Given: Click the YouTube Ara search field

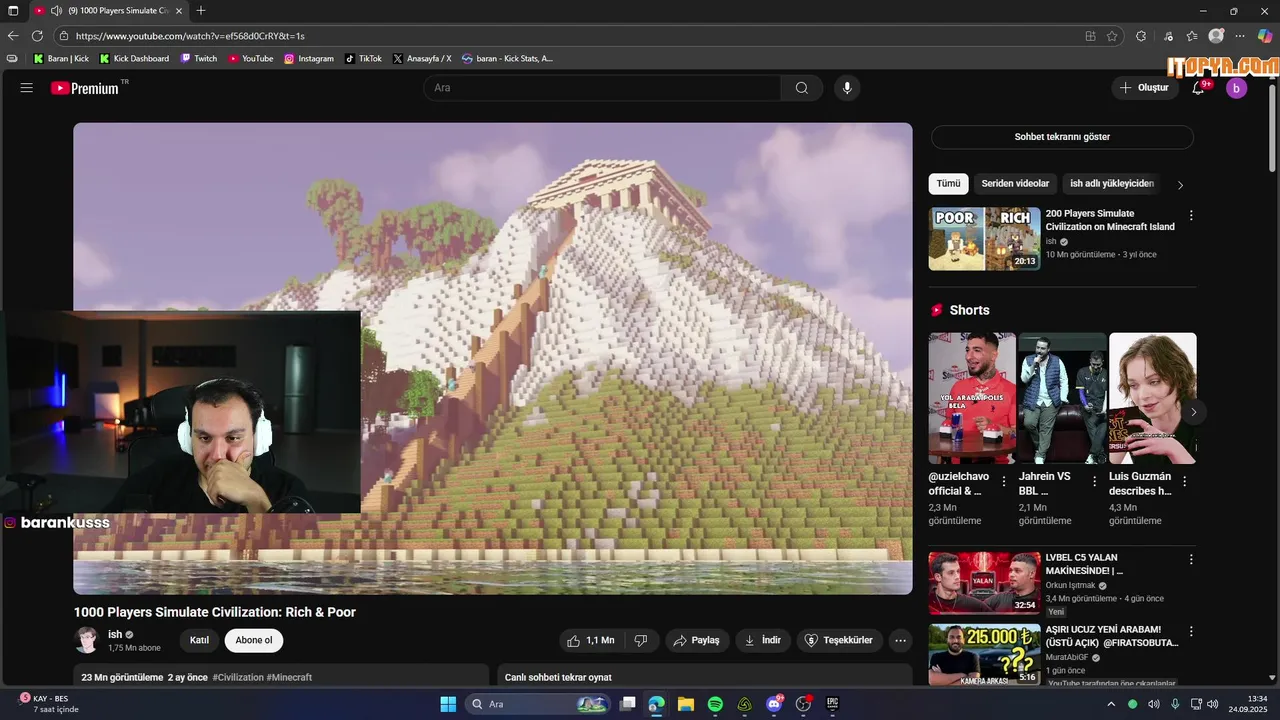Looking at the screenshot, I should coord(602,88).
